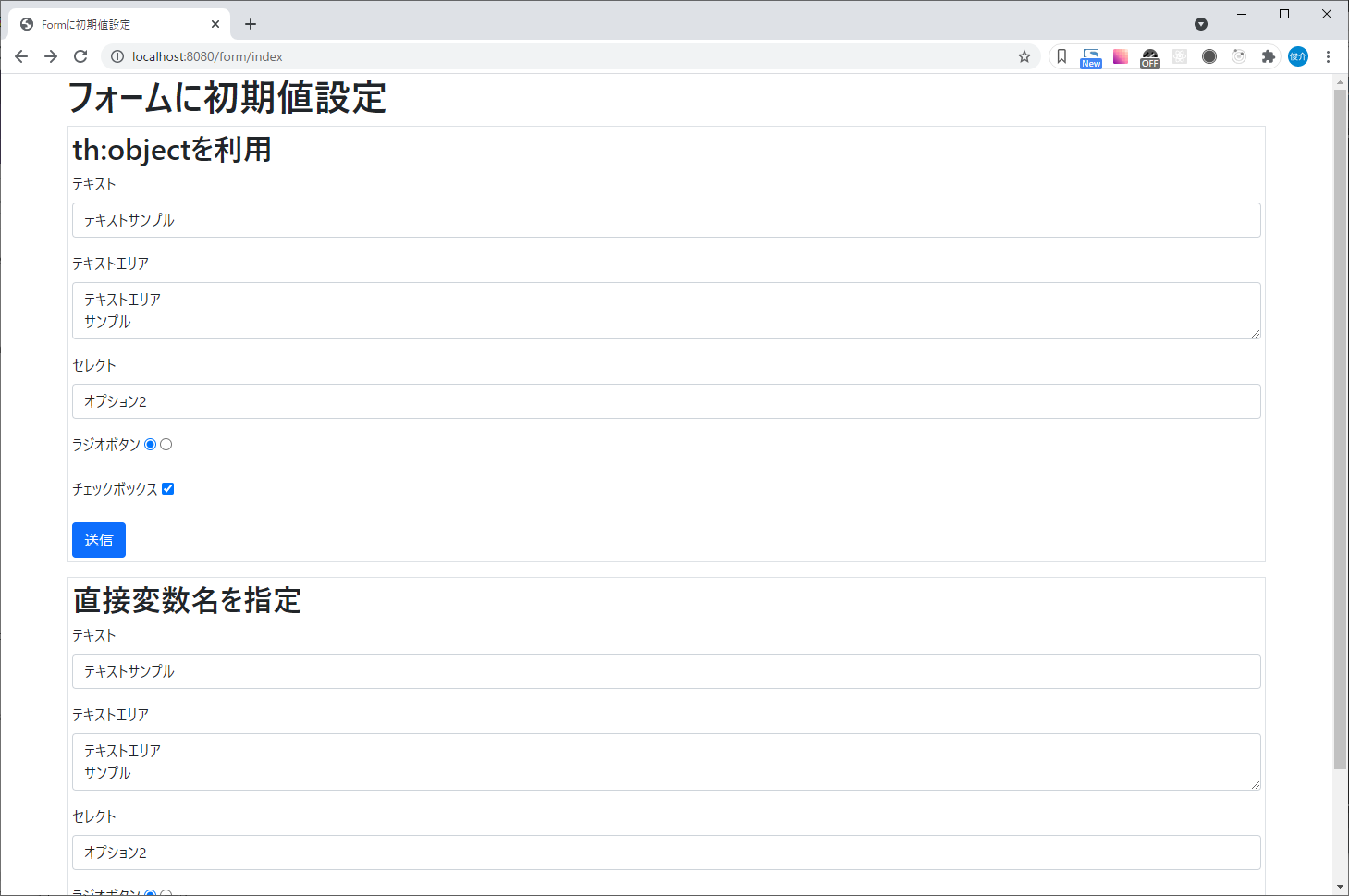Reload the current page
The image size is (1349, 896).
coord(80,56)
